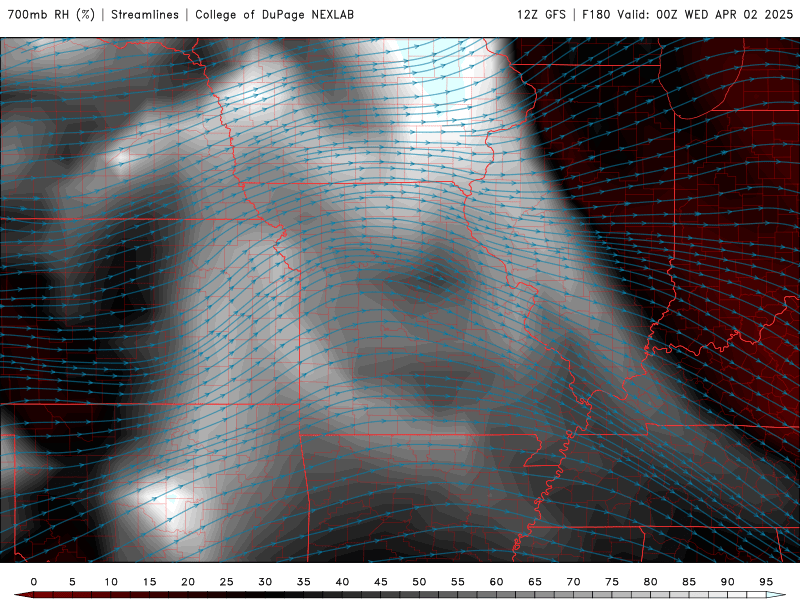This screenshot has height=600, width=800.
Task: Click the "65" colorbar label
Action: coord(535,582)
